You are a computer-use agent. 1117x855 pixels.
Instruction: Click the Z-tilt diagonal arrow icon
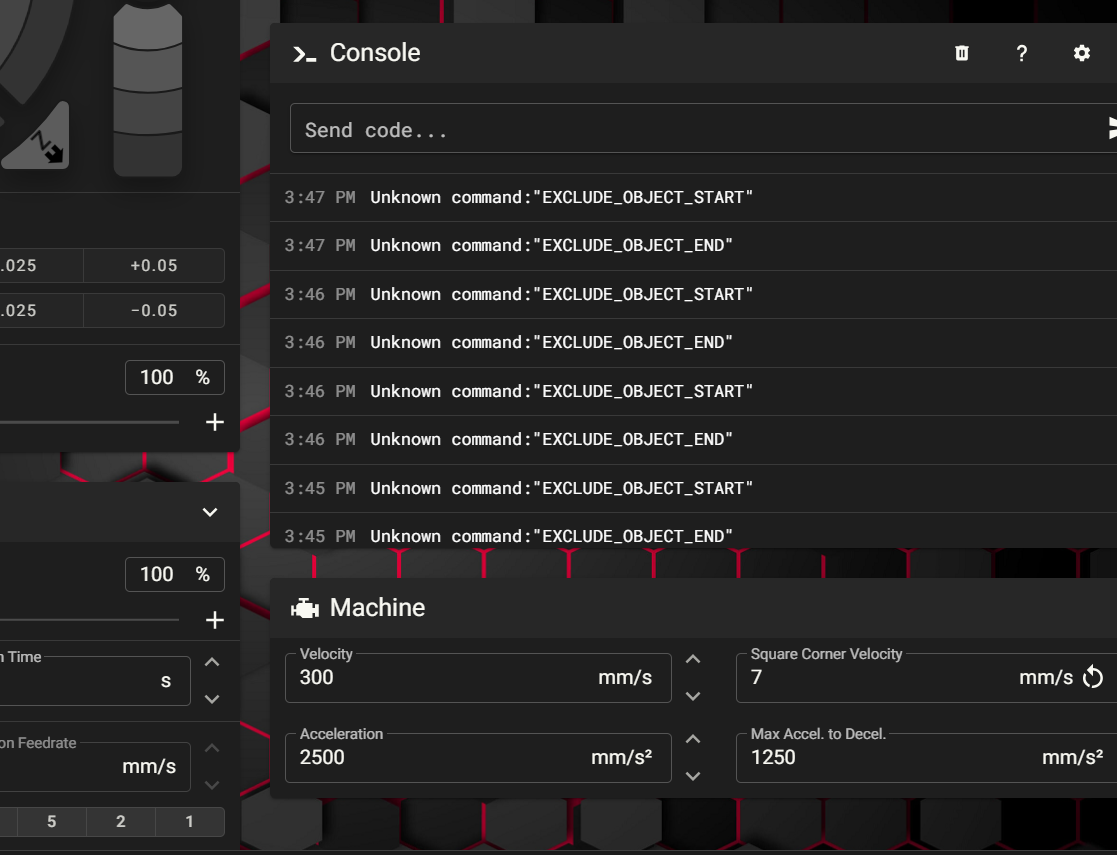[x=48, y=147]
